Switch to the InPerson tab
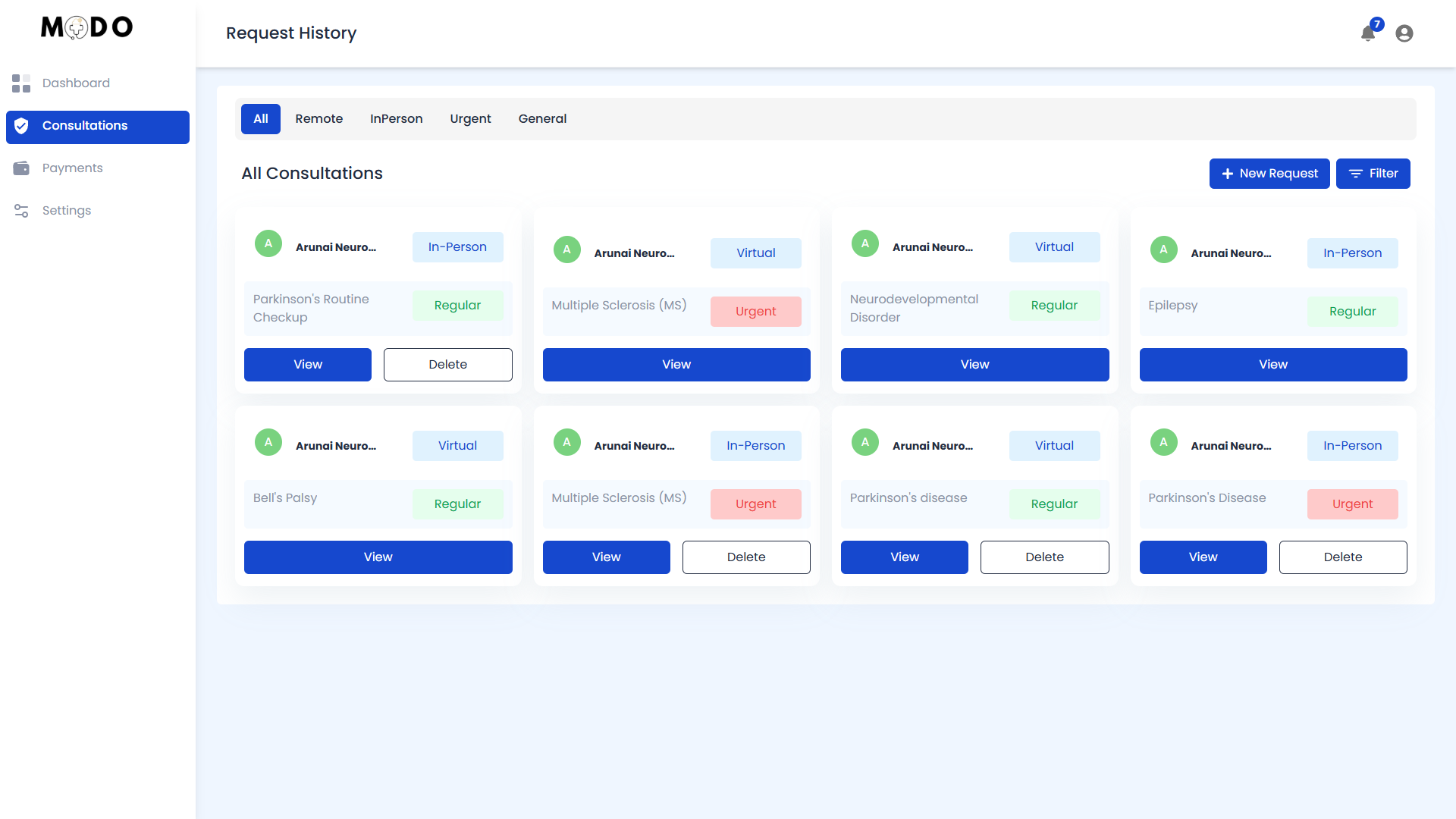Viewport: 1456px width, 819px height. (396, 119)
